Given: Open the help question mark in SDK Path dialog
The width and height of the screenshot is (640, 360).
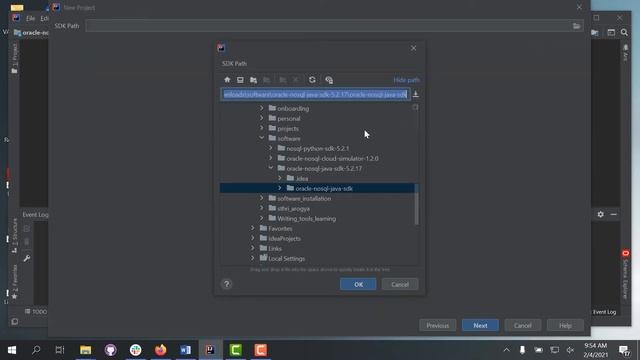Looking at the screenshot, I should pyautogui.click(x=227, y=284).
